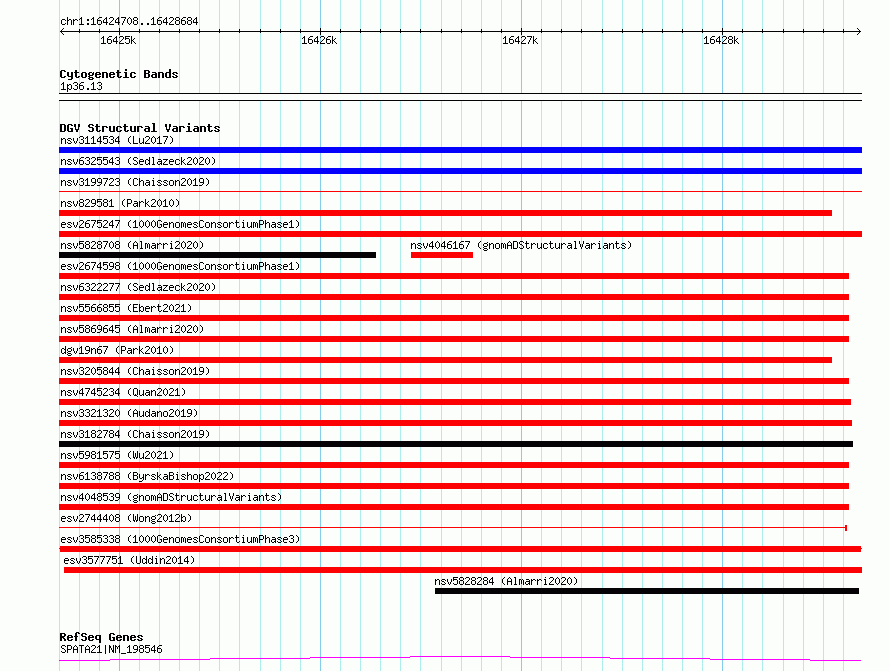This screenshot has height=671, width=890.
Task: Click the DGV Structural Variants track title
Action: 140,128
